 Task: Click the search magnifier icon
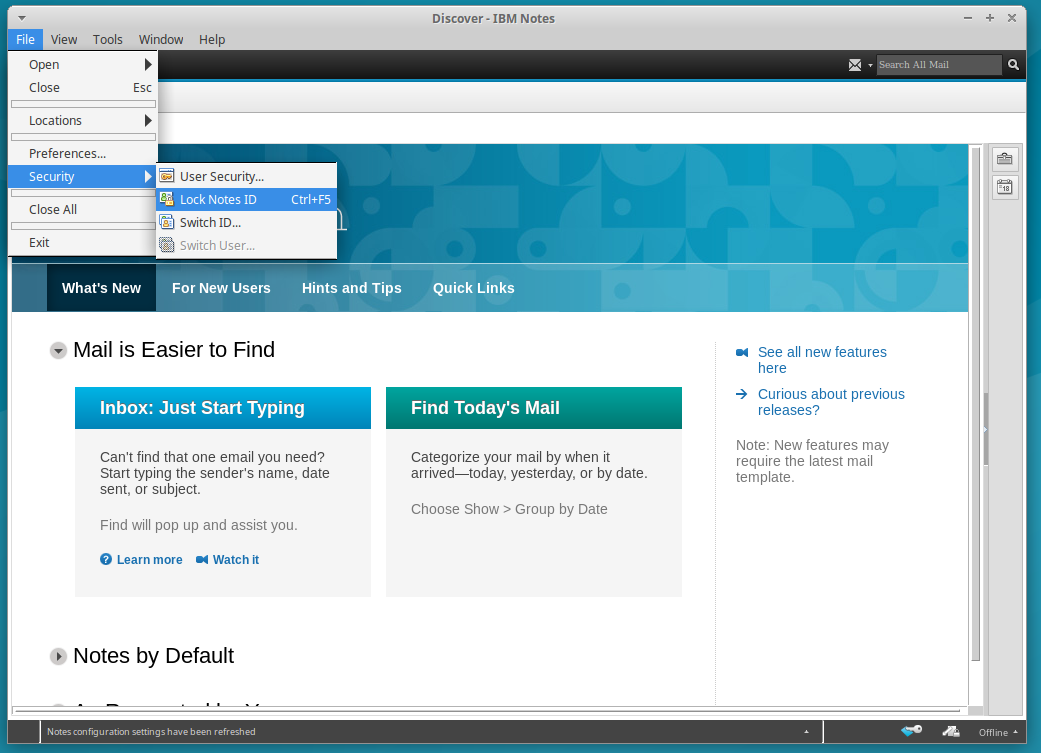pyautogui.click(x=1013, y=64)
